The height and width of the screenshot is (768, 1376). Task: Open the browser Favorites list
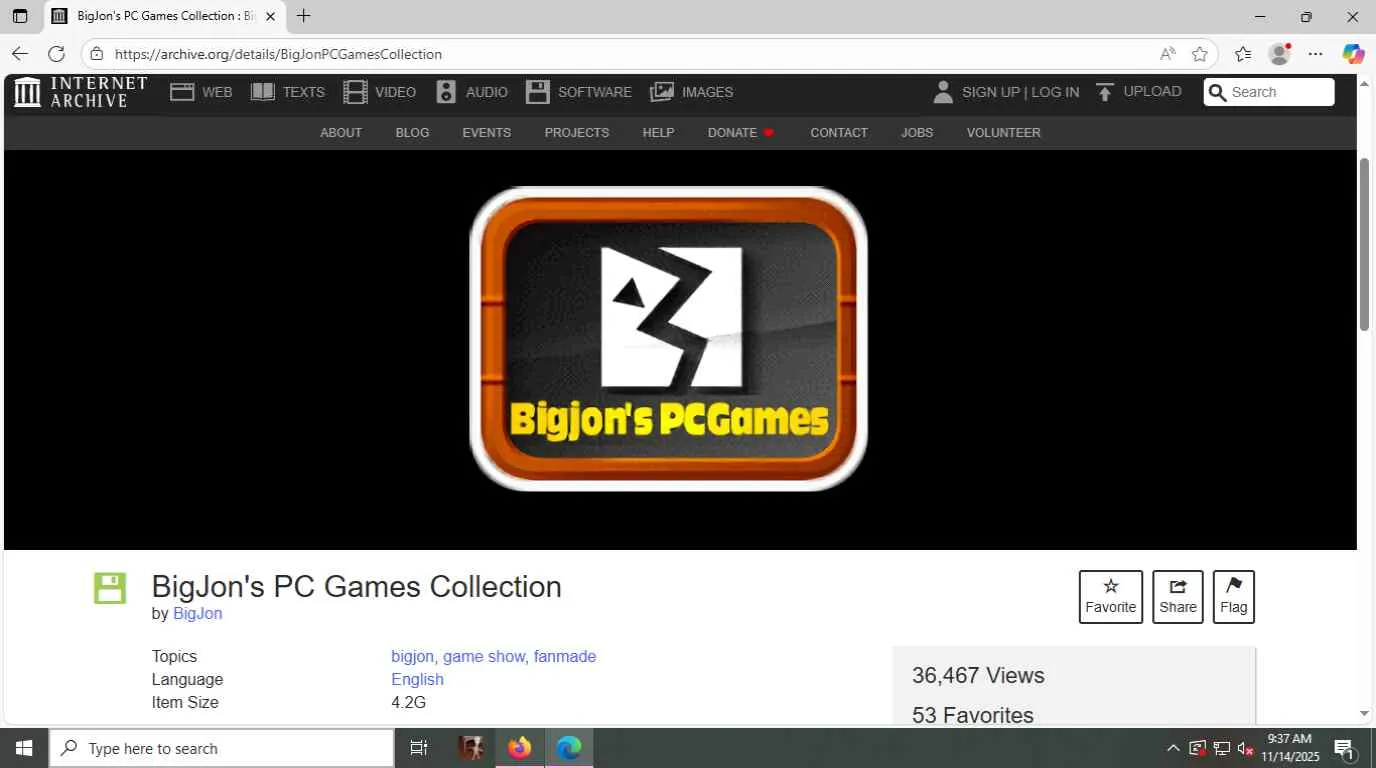pos(1243,54)
